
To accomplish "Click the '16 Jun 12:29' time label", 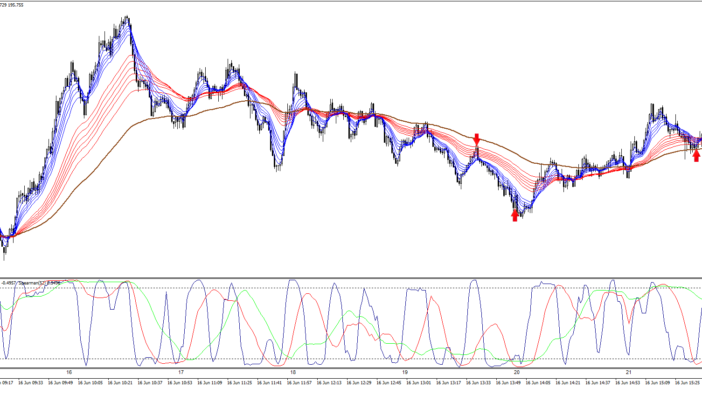I will coord(359,383).
